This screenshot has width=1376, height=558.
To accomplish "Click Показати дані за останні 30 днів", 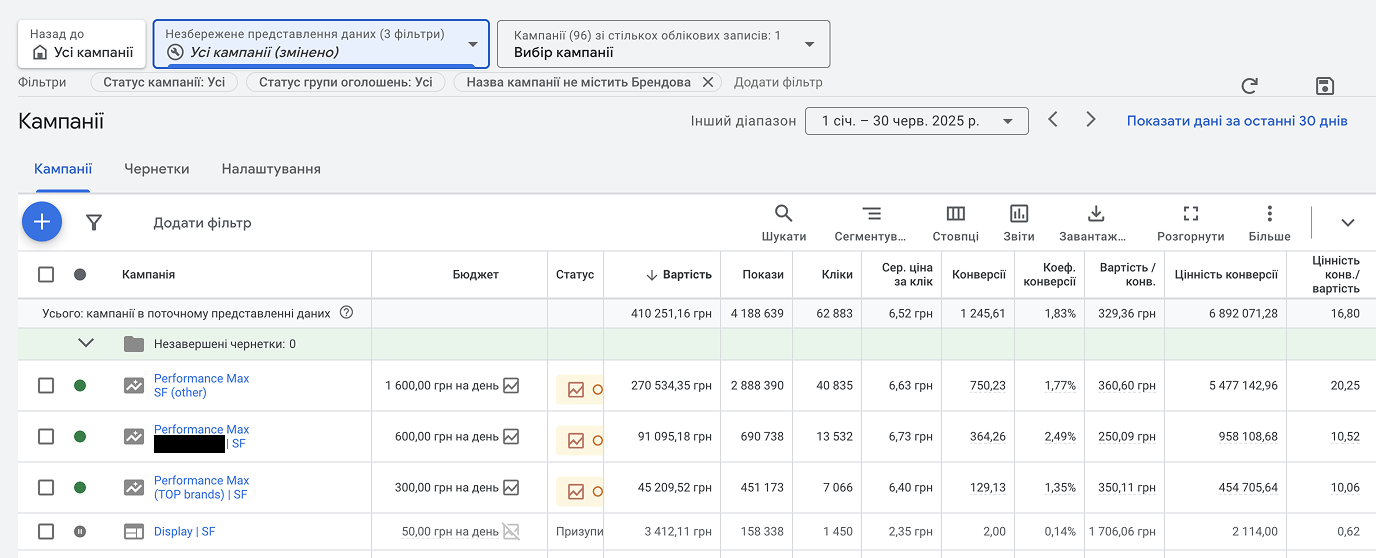I will point(1236,121).
